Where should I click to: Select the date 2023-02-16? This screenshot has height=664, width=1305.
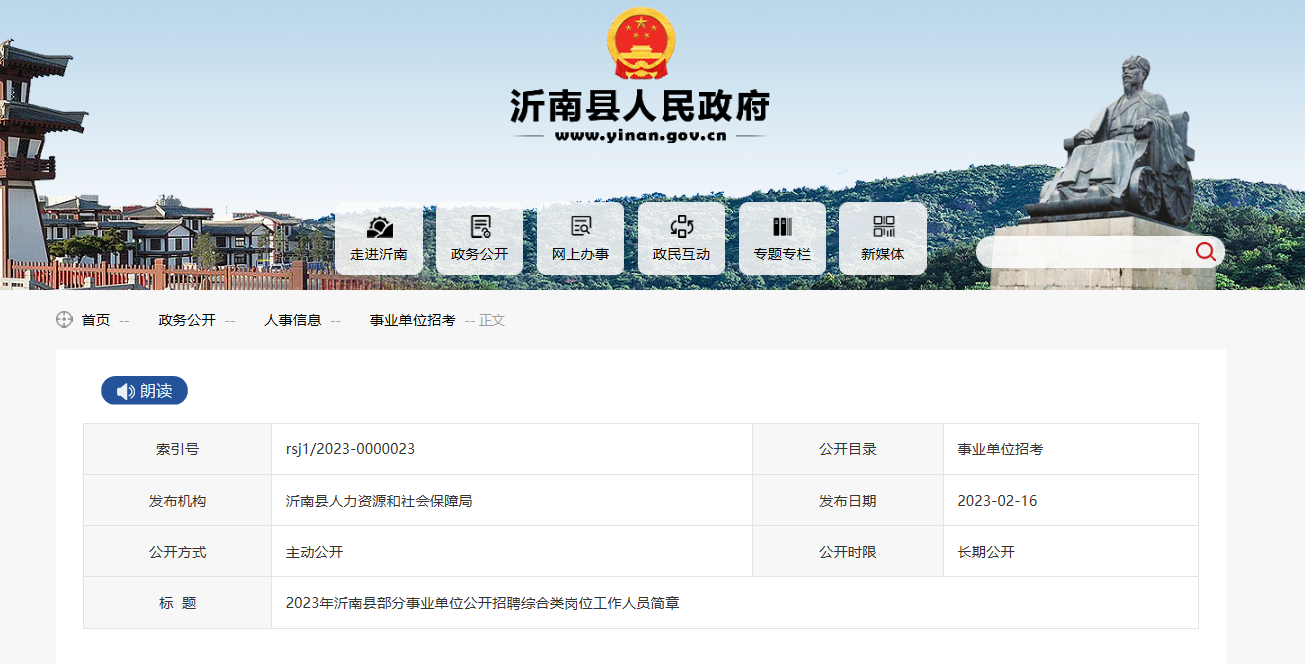(x=997, y=500)
